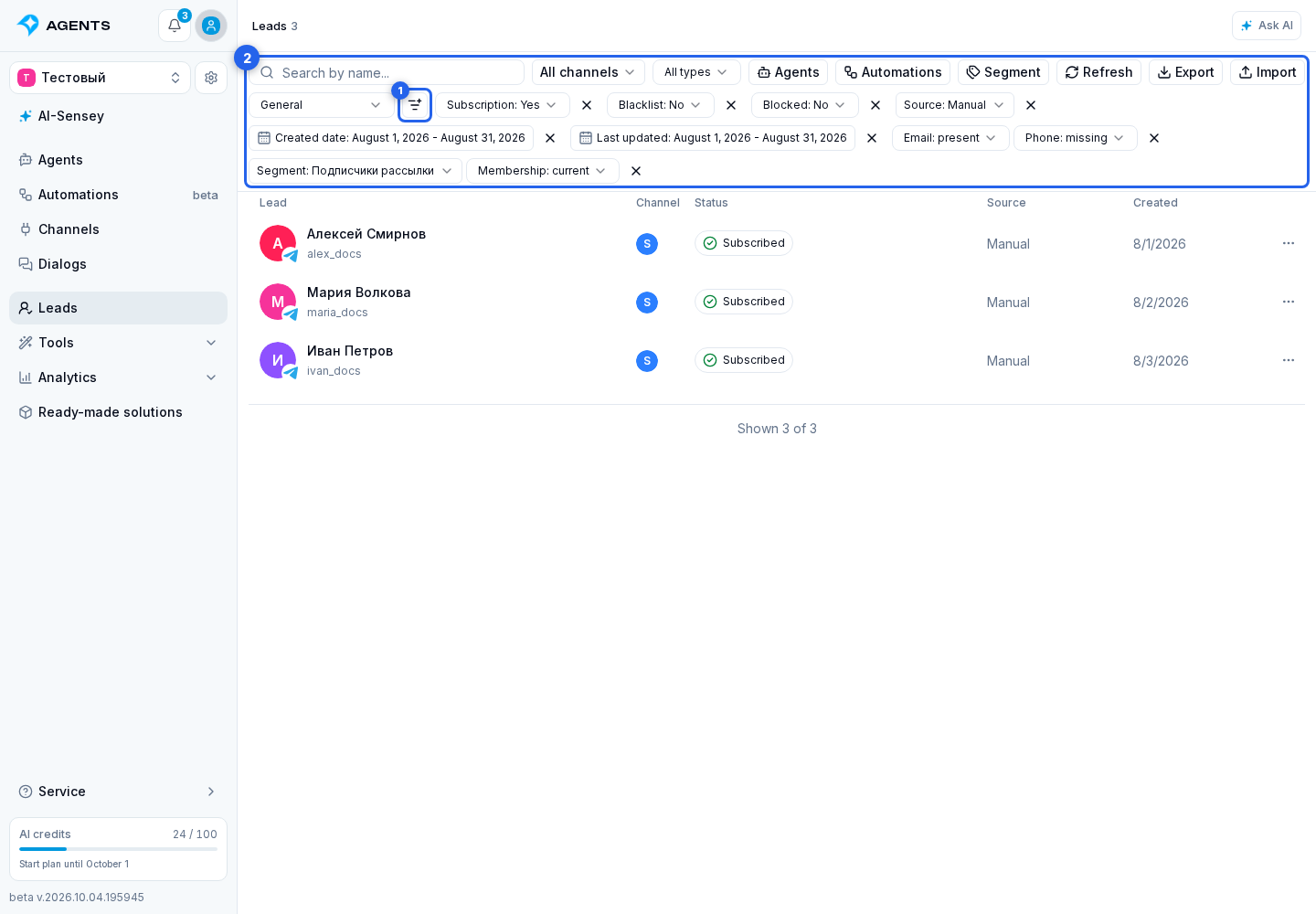Open row actions for Мария Волкова
The image size is (1316, 914).
pos(1289,302)
